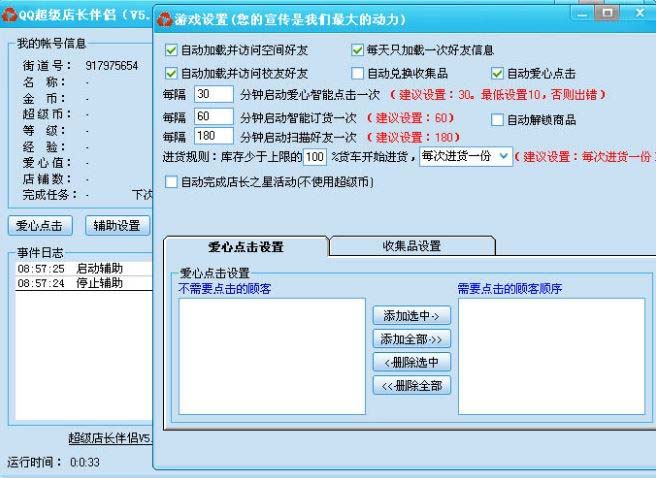This screenshot has height=478, width=656.
Task: Click the 需要点击的顾客顺序 list box
Action: tap(551, 356)
